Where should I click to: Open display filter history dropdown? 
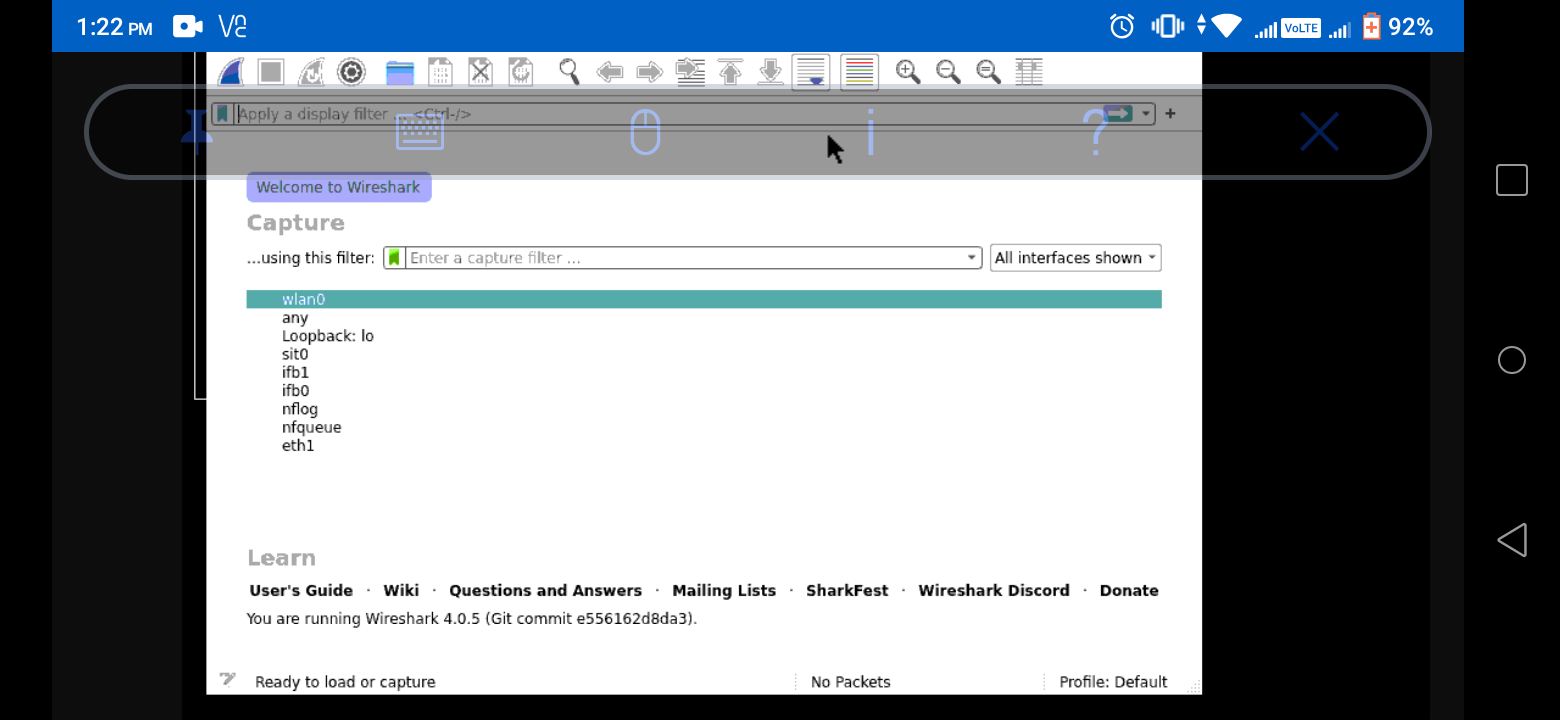point(1146,114)
